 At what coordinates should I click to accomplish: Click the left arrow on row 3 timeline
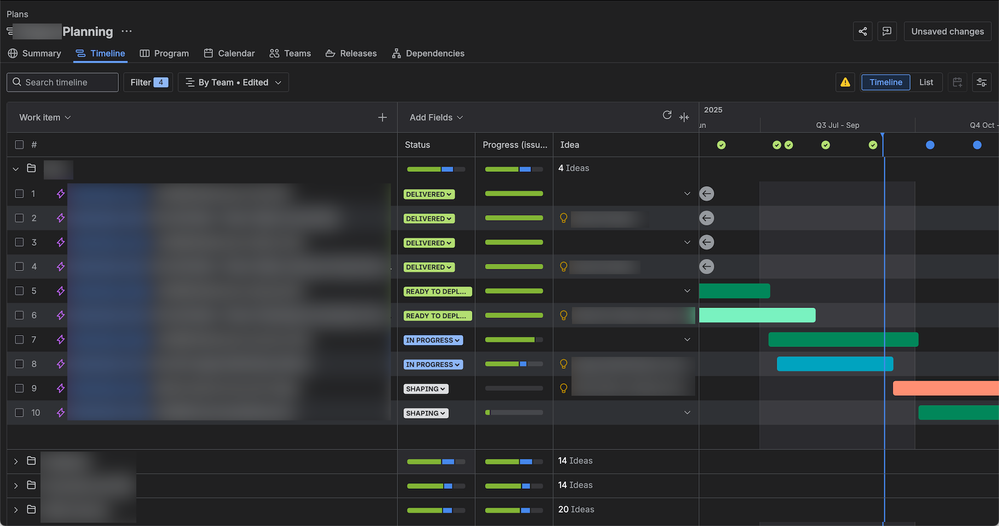[707, 242]
